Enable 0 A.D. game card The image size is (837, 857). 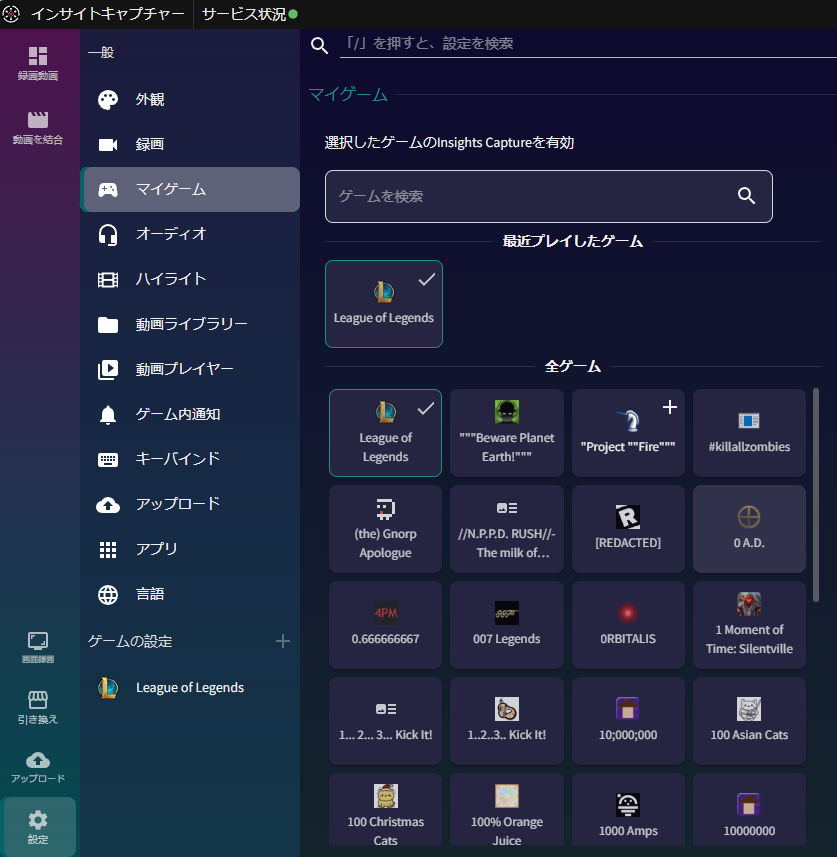[749, 529]
